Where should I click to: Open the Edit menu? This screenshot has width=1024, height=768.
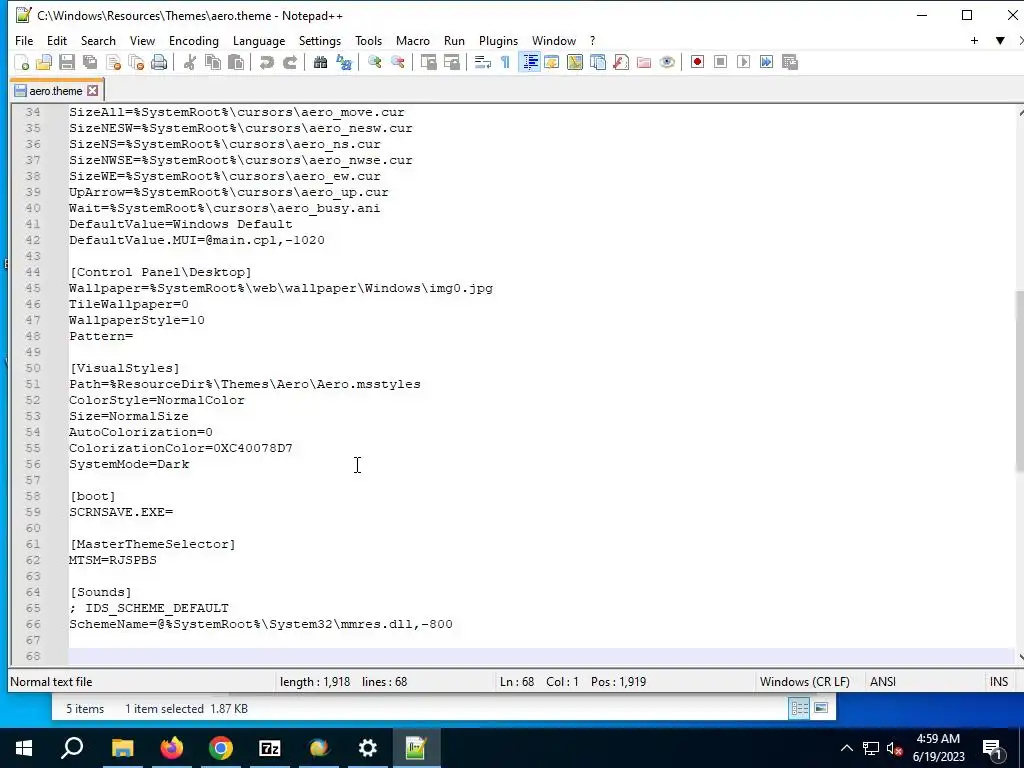click(57, 40)
